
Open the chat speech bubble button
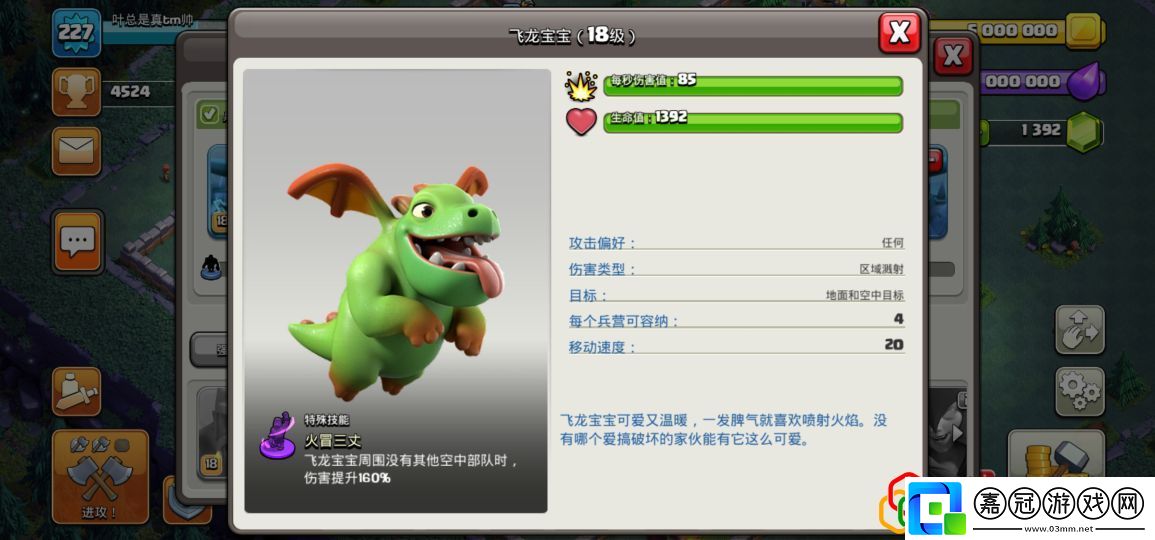tap(77, 242)
